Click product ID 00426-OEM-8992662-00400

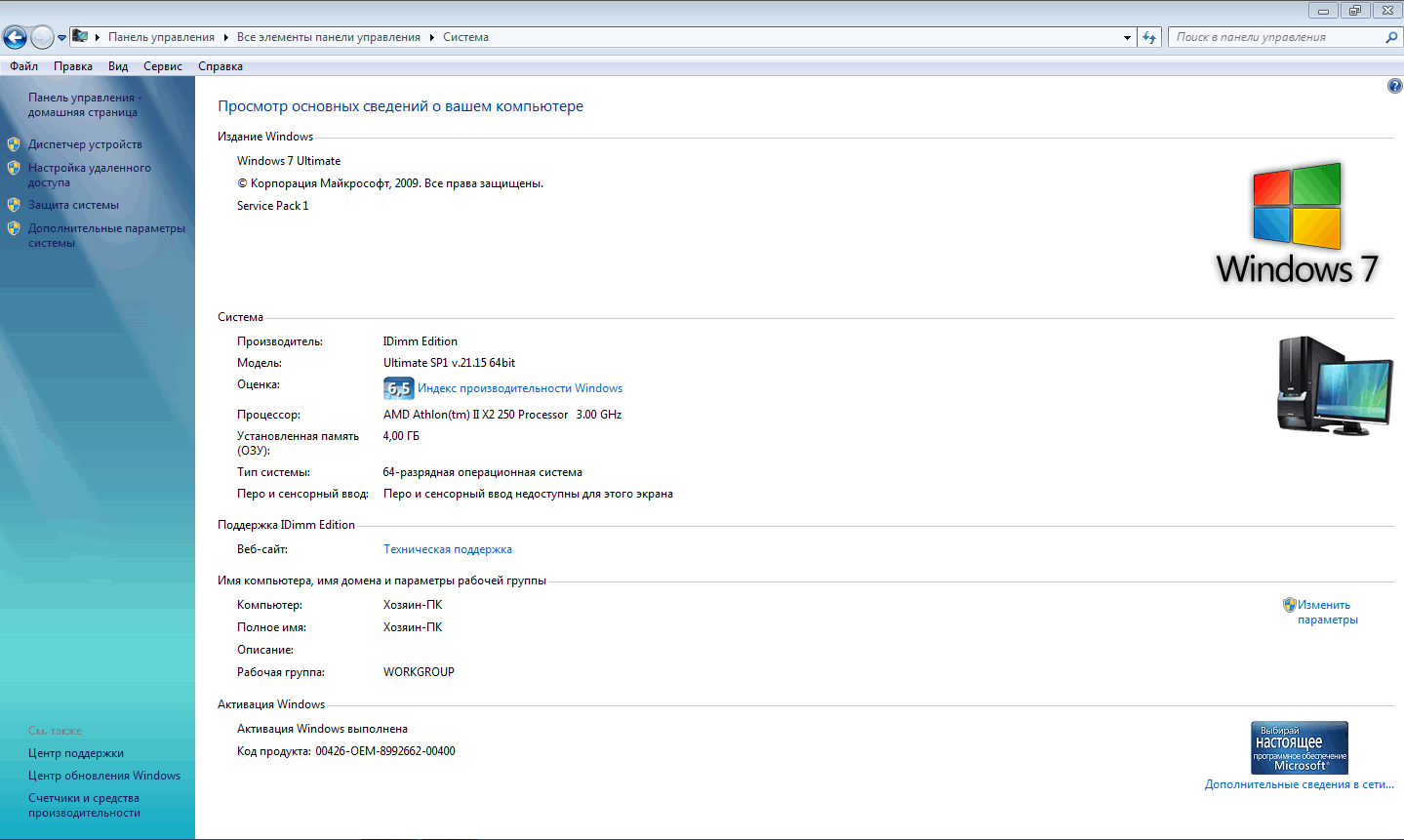click(385, 751)
